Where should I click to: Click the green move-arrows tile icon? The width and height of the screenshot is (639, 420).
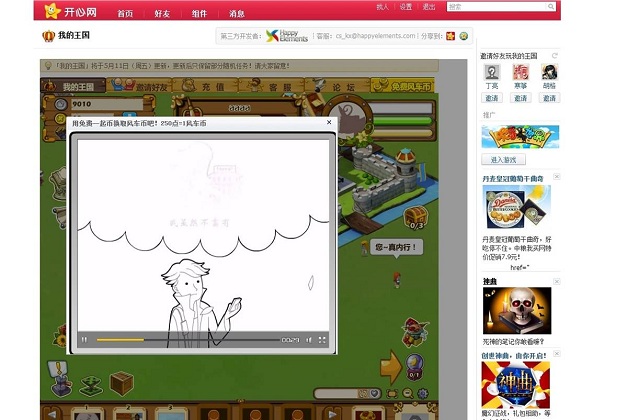pos(91,386)
